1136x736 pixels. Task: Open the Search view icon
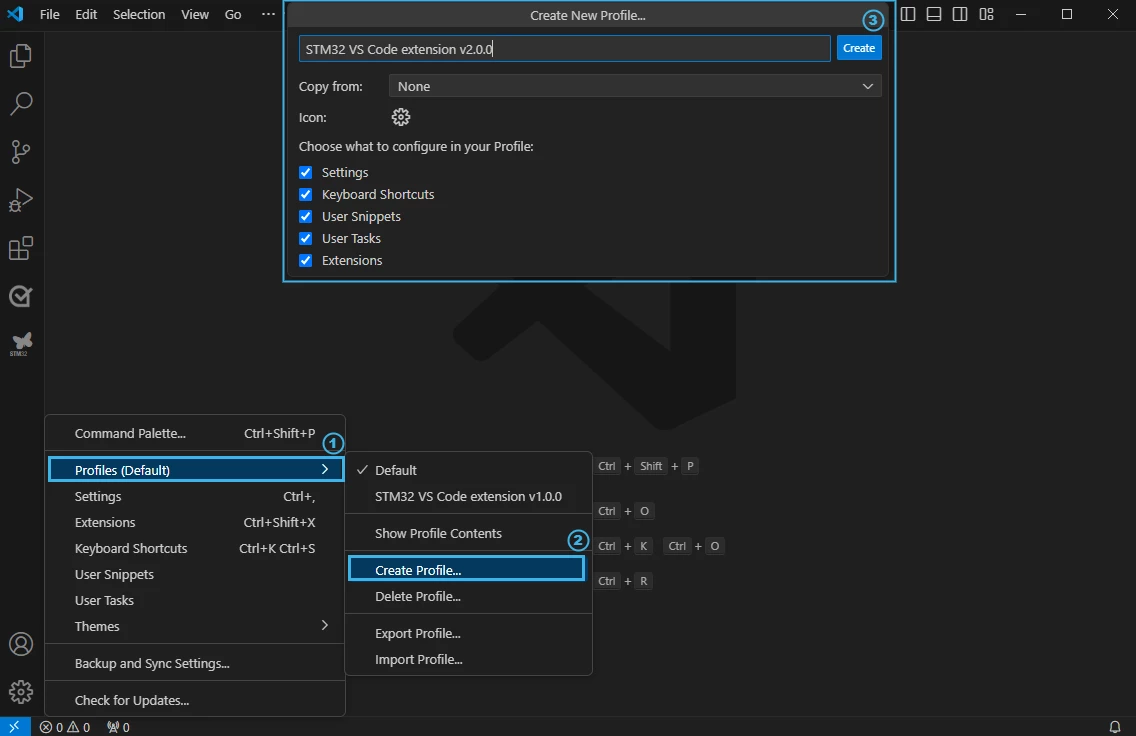click(x=20, y=104)
